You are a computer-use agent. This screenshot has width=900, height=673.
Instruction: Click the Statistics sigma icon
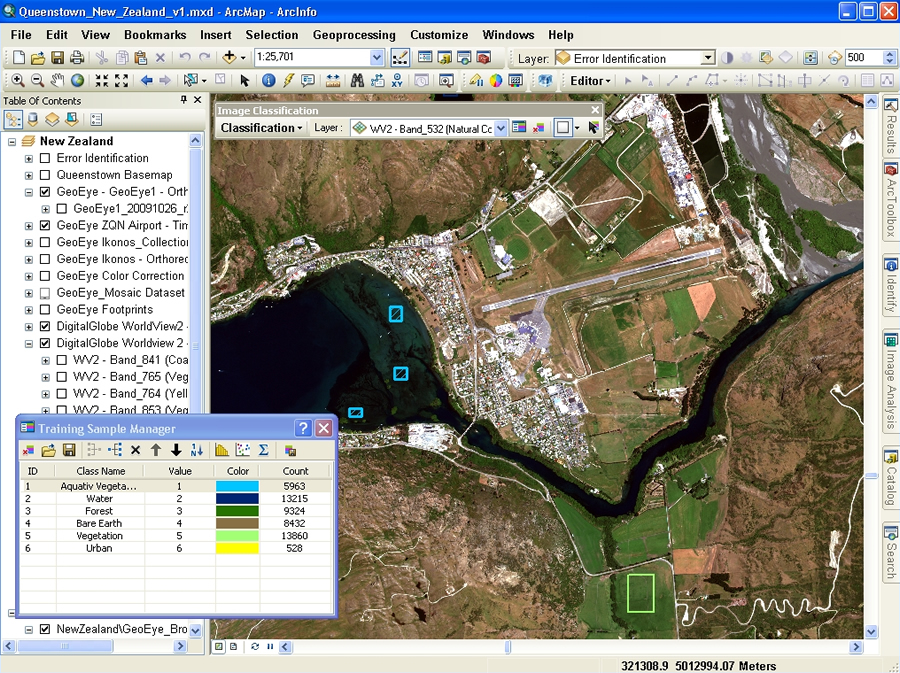263,451
